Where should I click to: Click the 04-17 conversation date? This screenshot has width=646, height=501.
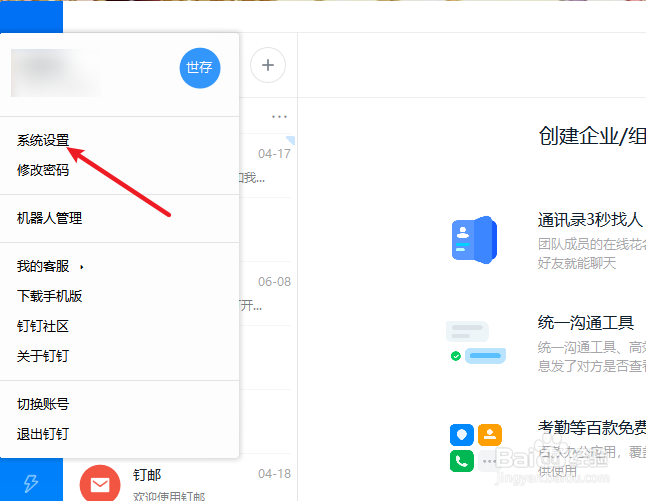click(274, 154)
